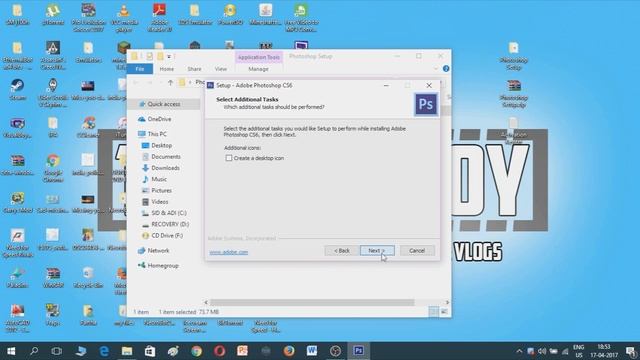Open the Manage tab under Application Tools
This screenshot has width=640, height=360.
(x=258, y=69)
